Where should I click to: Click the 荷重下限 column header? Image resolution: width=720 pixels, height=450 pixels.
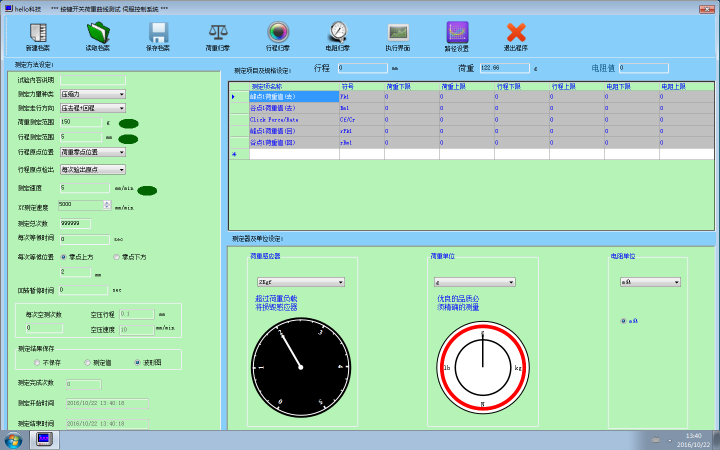click(411, 87)
